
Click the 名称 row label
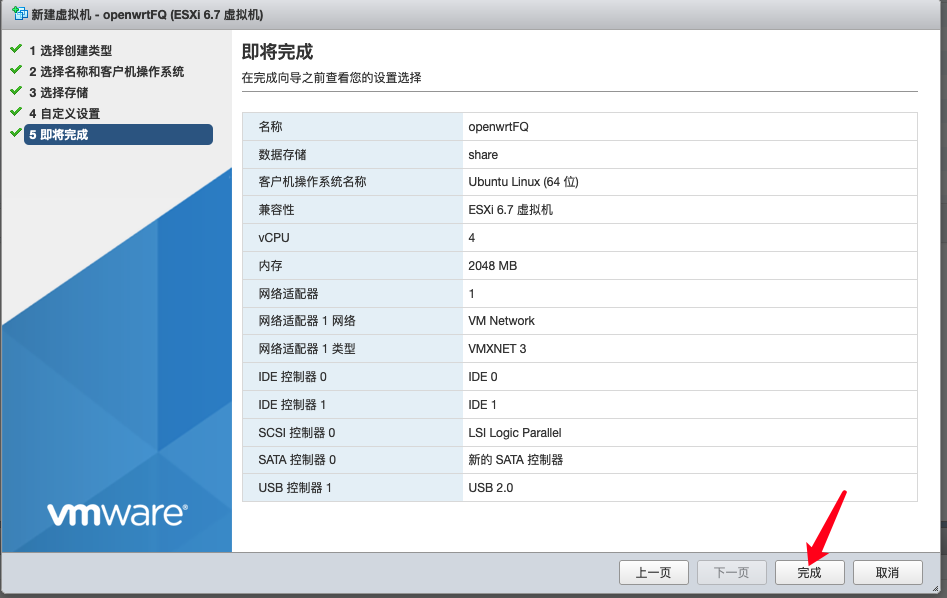tap(270, 127)
